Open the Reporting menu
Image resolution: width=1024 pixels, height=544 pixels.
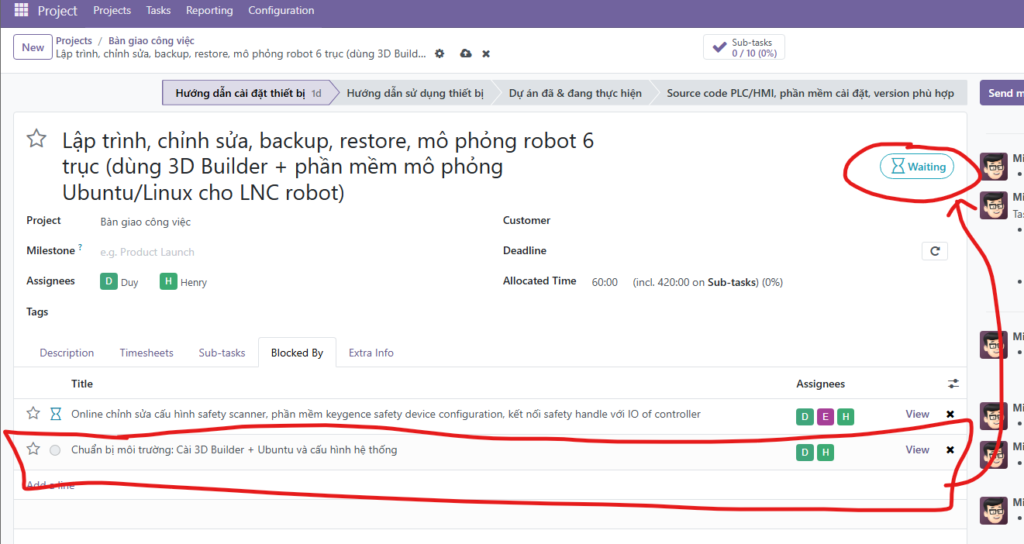[209, 11]
